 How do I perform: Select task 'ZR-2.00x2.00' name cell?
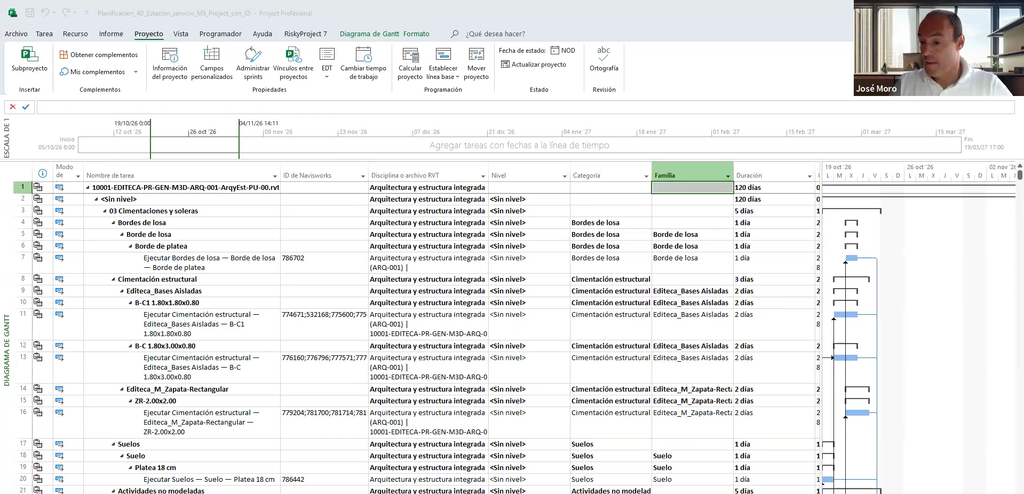[x=182, y=401]
